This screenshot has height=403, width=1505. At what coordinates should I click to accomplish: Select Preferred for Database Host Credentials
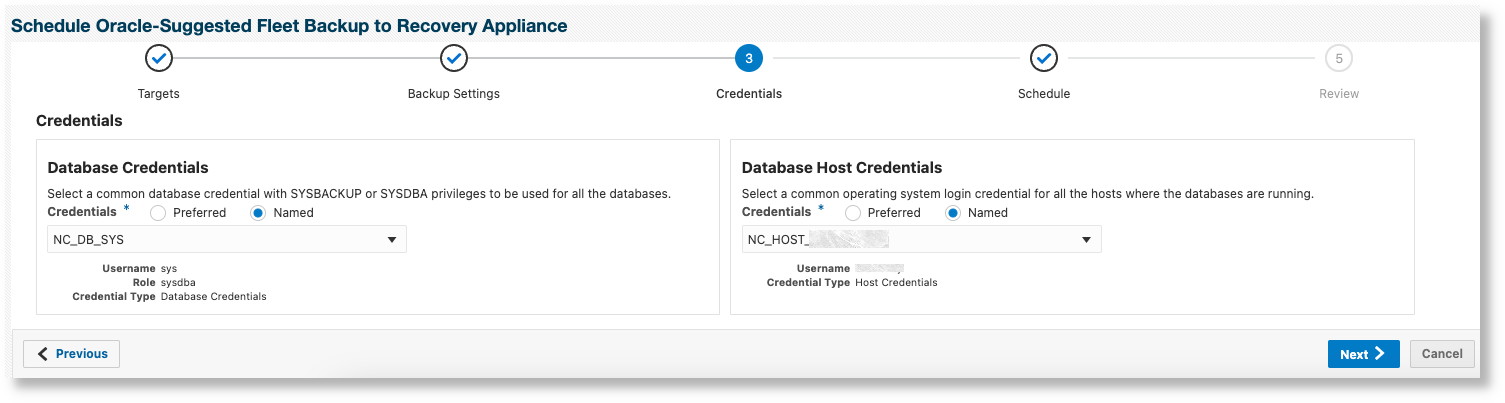tap(853, 213)
